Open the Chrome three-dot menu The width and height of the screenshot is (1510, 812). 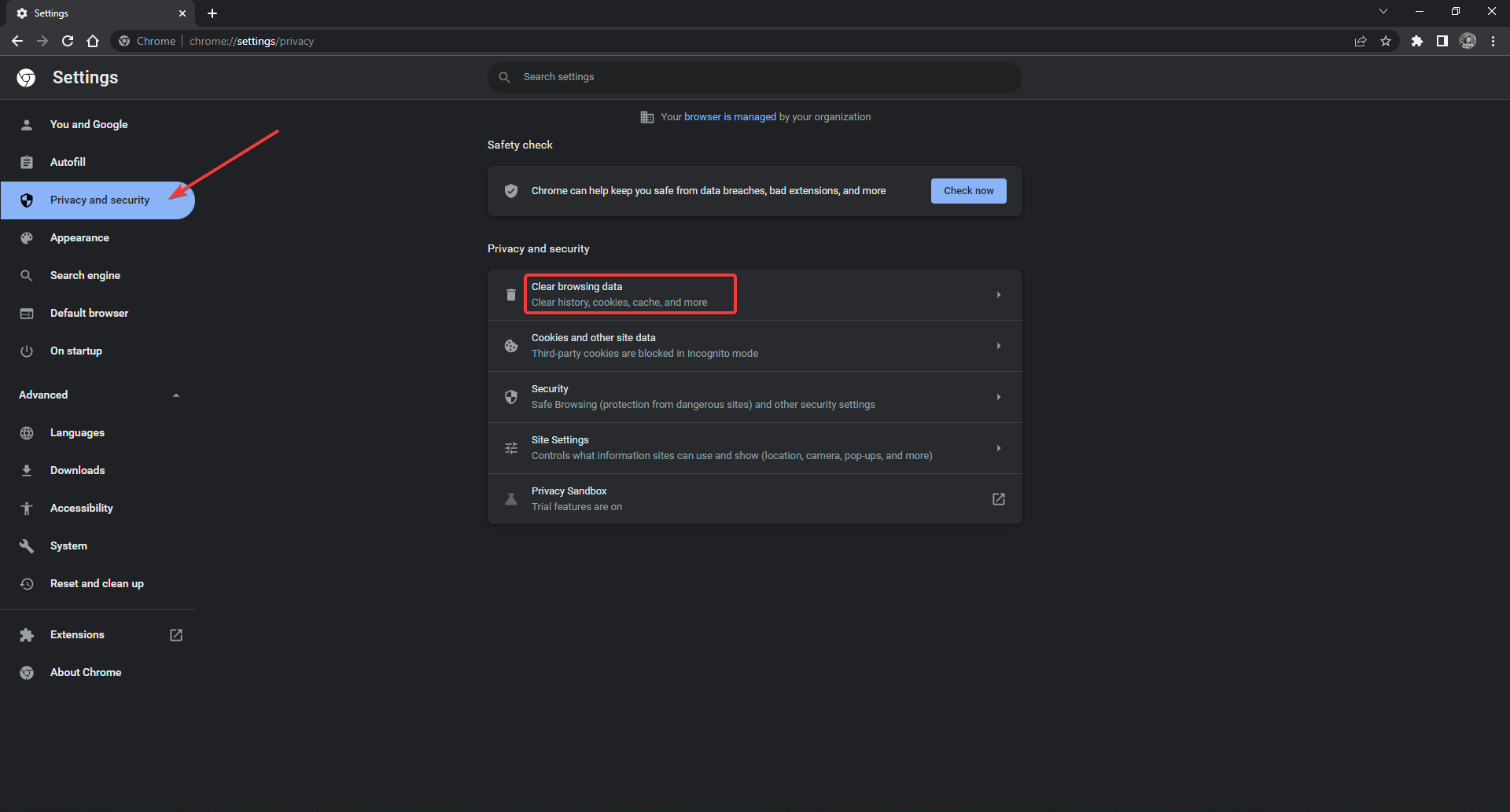pyautogui.click(x=1493, y=41)
